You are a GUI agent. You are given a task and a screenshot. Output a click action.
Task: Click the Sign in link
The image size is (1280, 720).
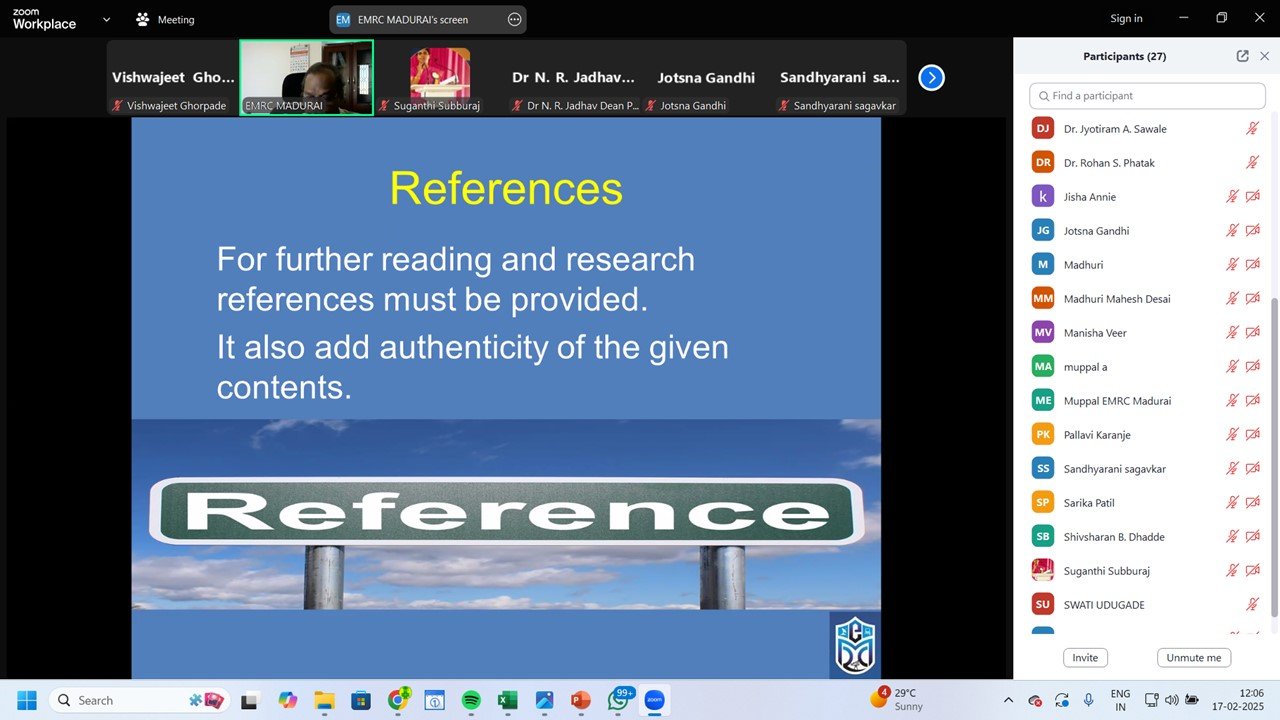[1126, 18]
